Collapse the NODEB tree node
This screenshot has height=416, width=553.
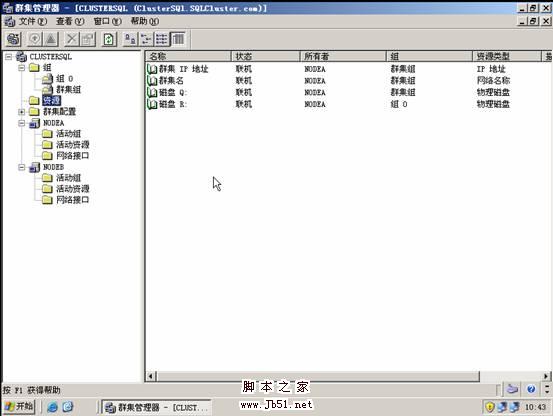click(22, 167)
